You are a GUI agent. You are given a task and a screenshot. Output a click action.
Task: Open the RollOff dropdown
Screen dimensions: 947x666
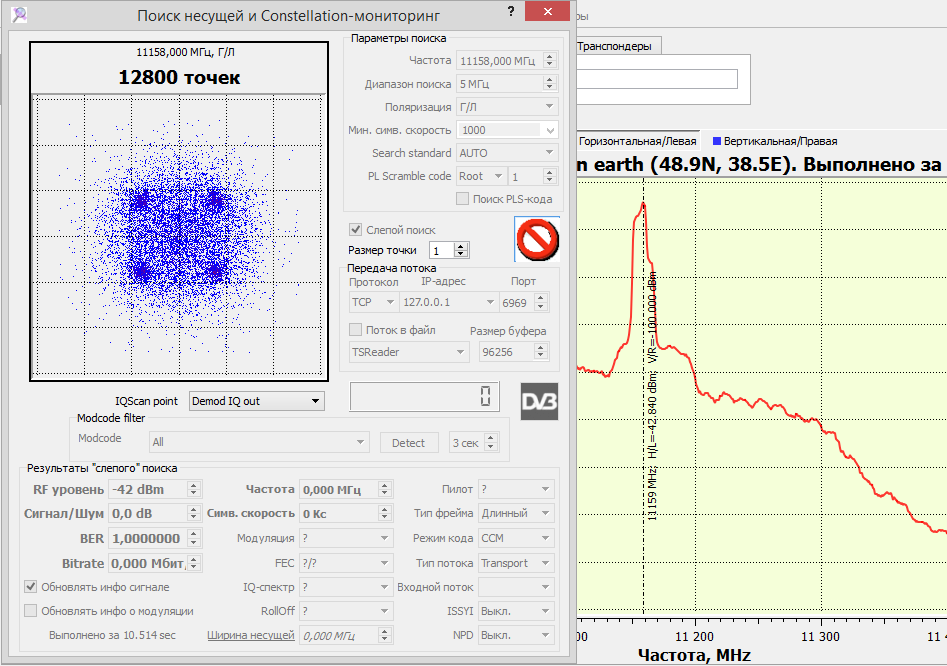click(347, 610)
